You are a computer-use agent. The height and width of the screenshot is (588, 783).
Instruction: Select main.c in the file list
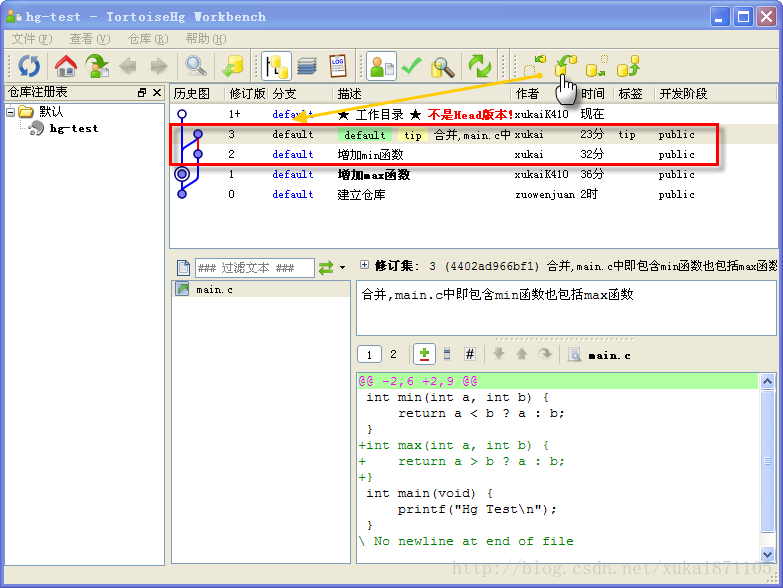pos(261,290)
